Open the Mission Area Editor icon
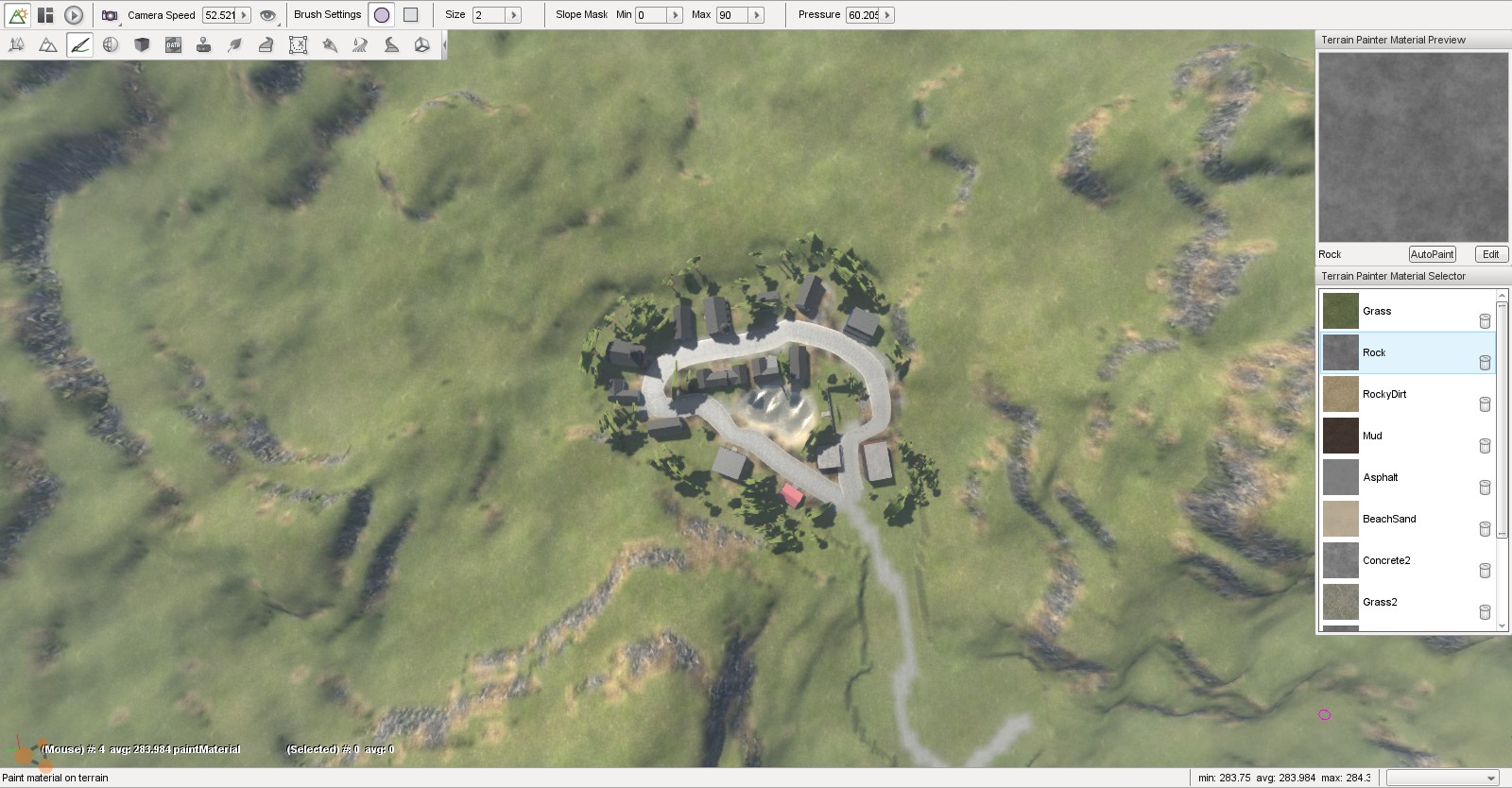Viewport: 1512px width, 788px height. (x=298, y=44)
